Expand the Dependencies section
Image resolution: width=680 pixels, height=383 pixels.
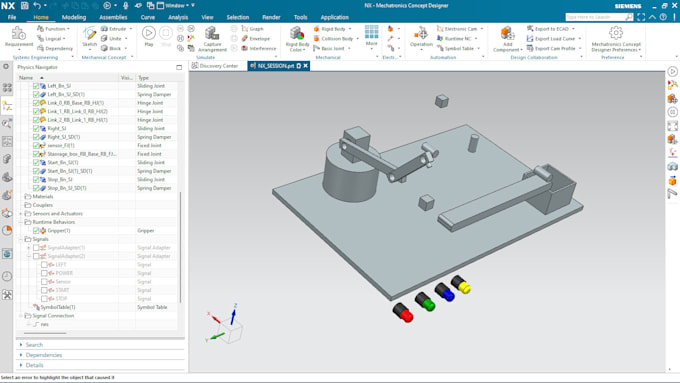click(x=21, y=355)
